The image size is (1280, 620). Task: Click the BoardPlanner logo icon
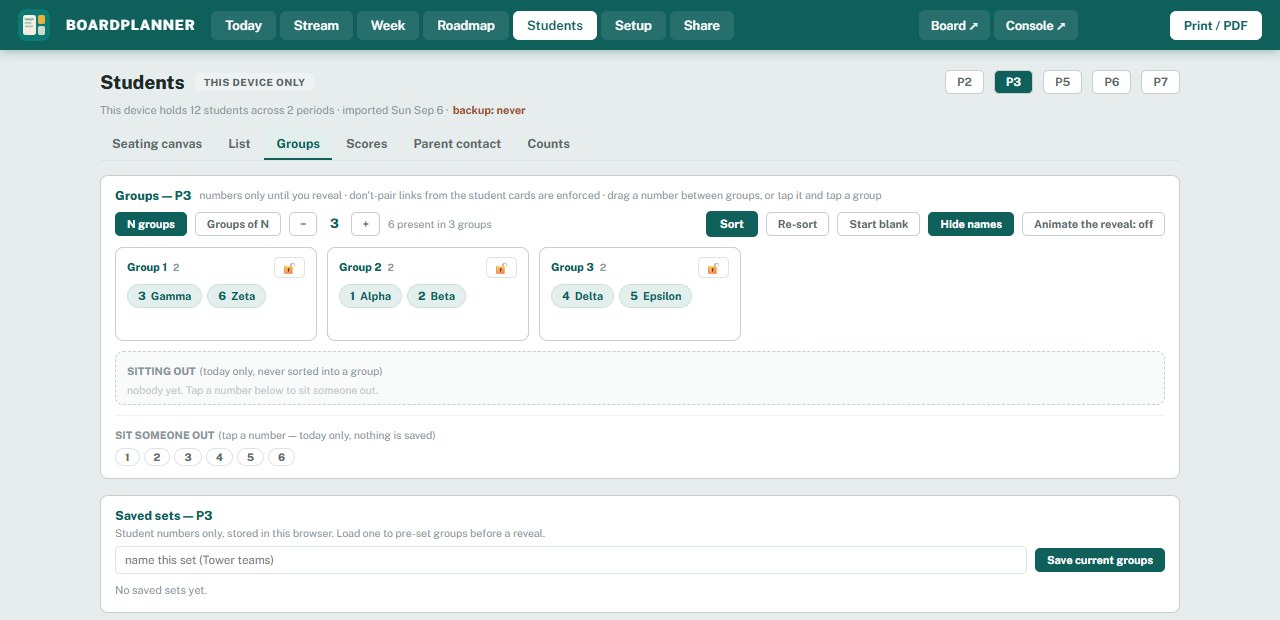(x=34, y=25)
